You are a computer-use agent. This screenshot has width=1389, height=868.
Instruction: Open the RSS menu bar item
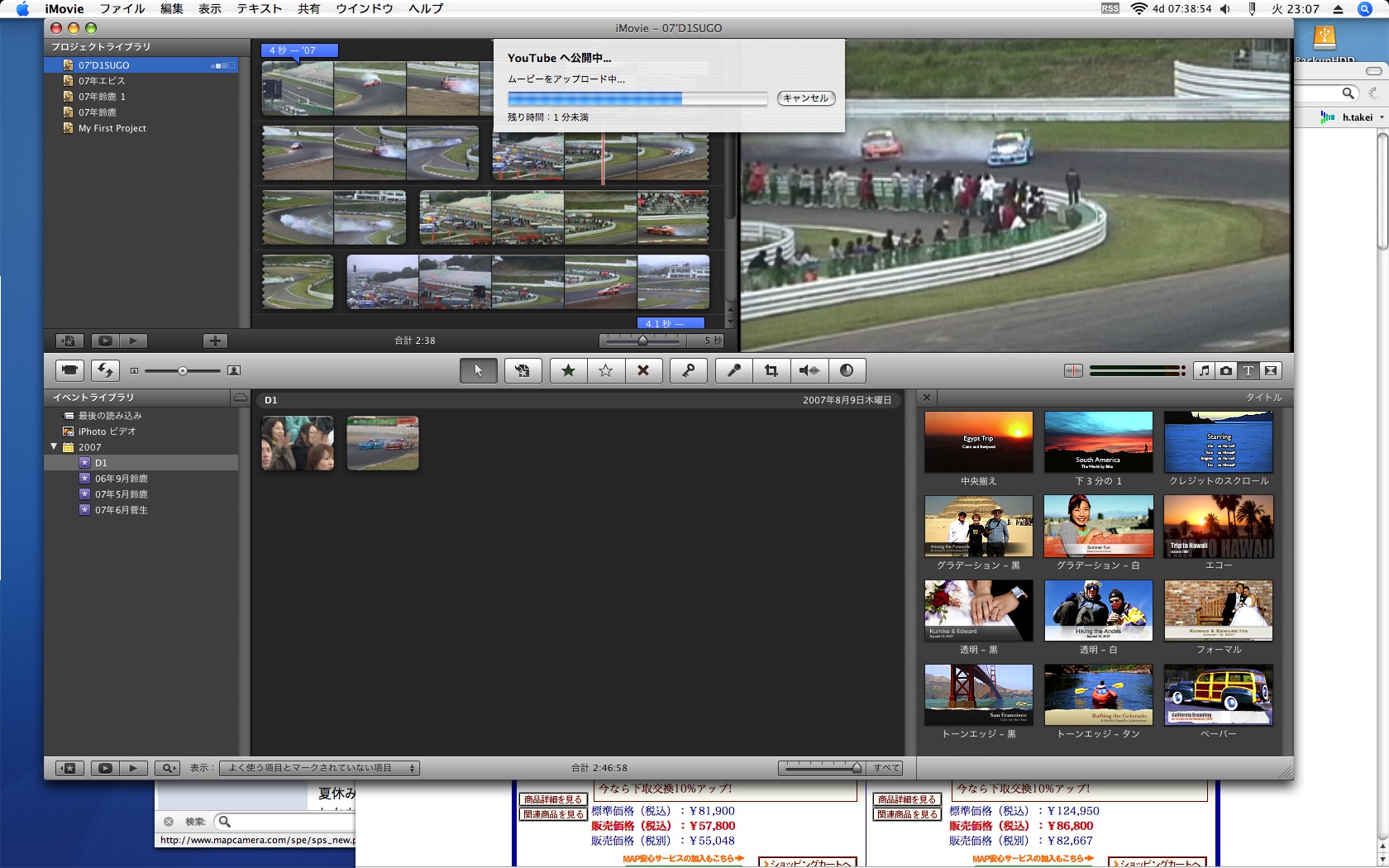click(x=1110, y=8)
